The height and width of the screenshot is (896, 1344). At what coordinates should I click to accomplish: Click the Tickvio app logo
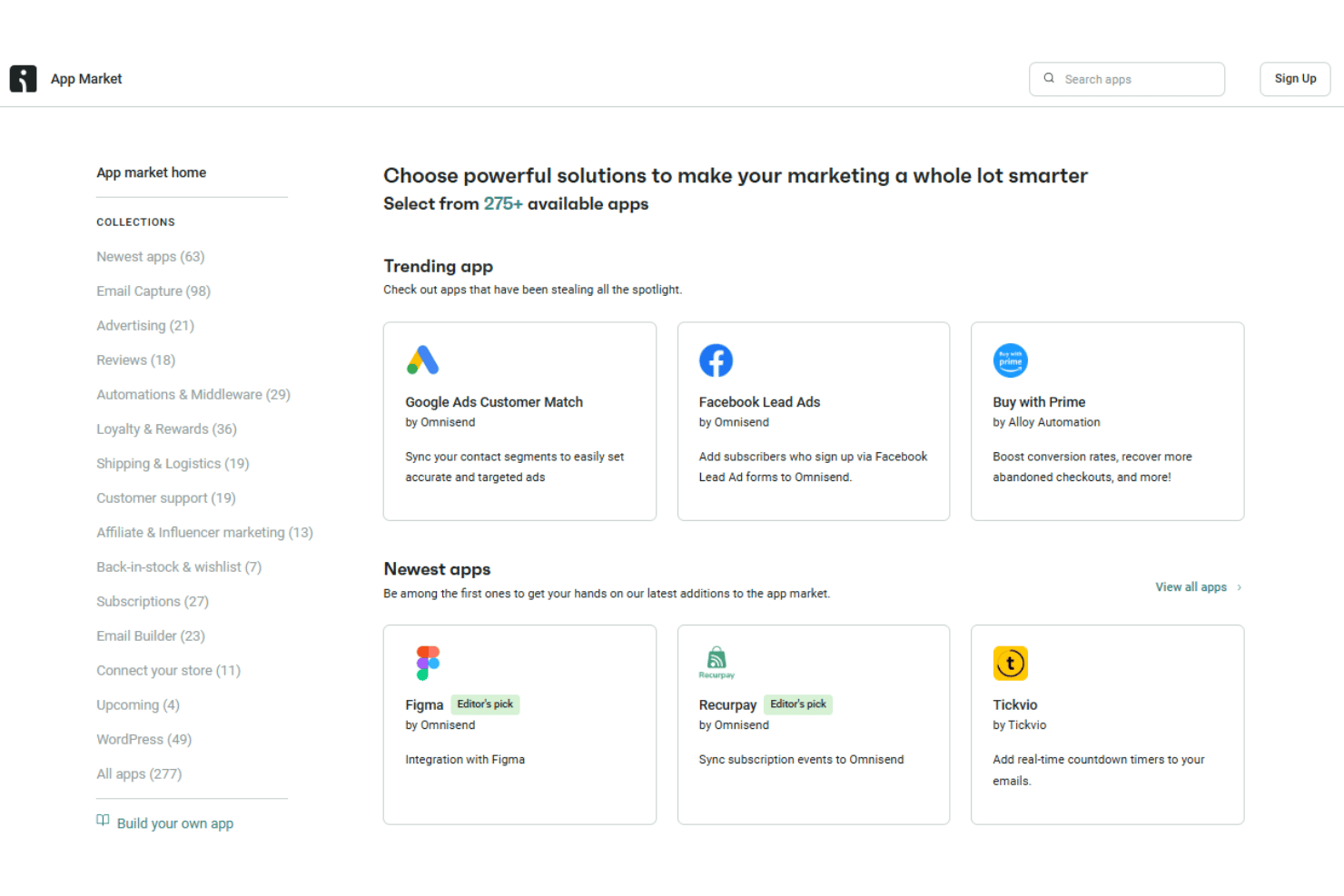[x=1010, y=664]
